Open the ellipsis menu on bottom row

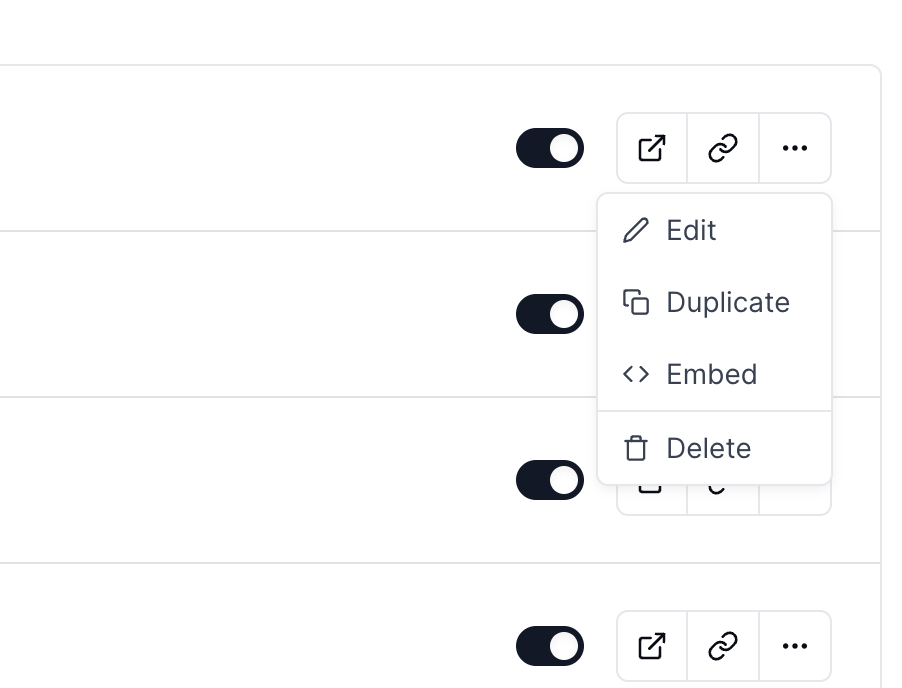[x=794, y=646]
